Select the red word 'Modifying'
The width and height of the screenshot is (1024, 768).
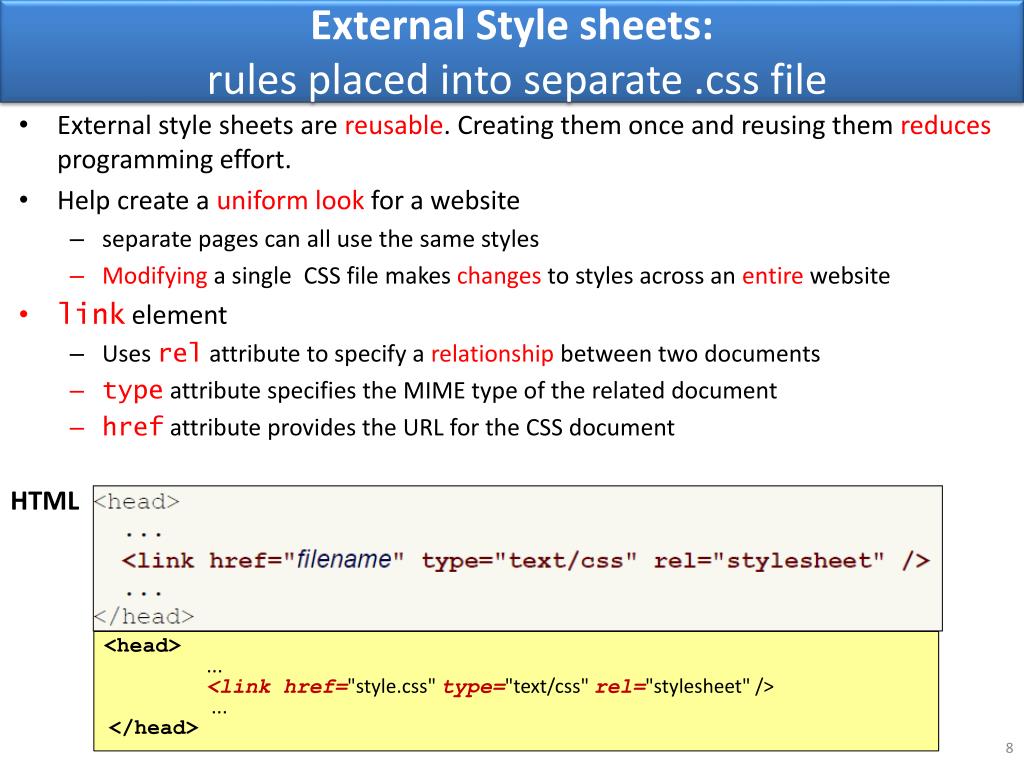click(x=155, y=276)
